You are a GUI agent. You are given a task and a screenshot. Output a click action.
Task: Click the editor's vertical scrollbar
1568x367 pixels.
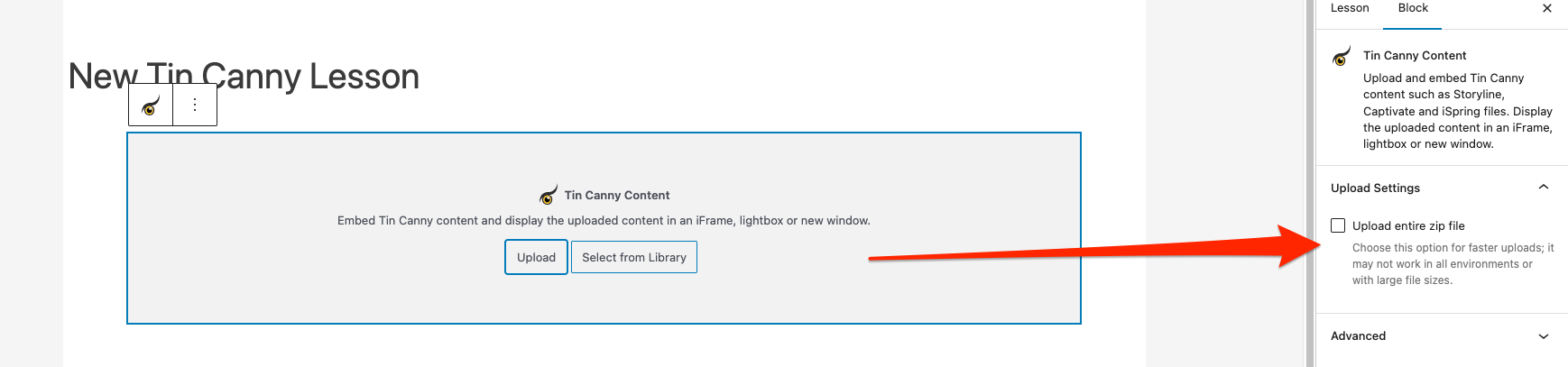click(x=1310, y=180)
